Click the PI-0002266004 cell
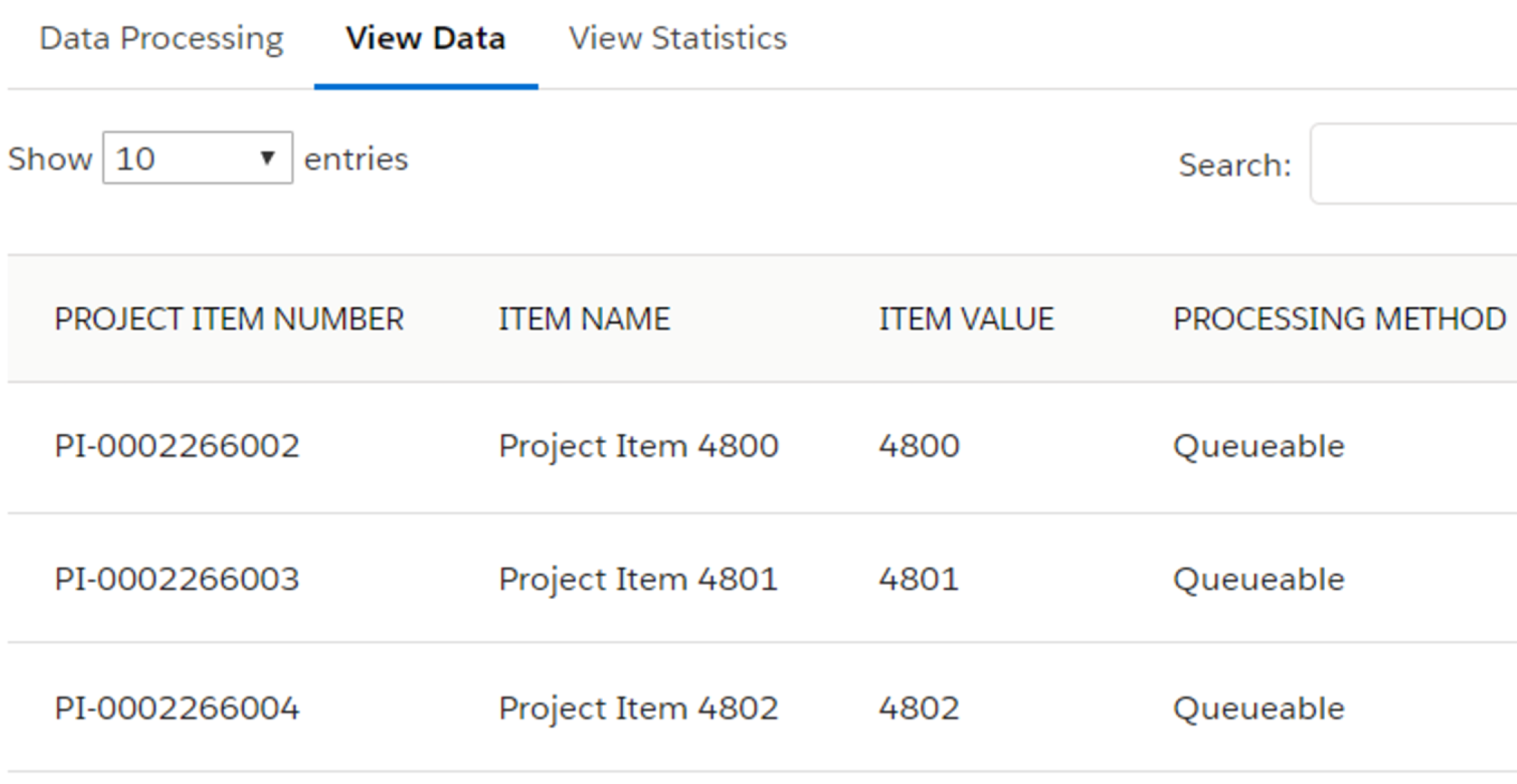 (177, 708)
